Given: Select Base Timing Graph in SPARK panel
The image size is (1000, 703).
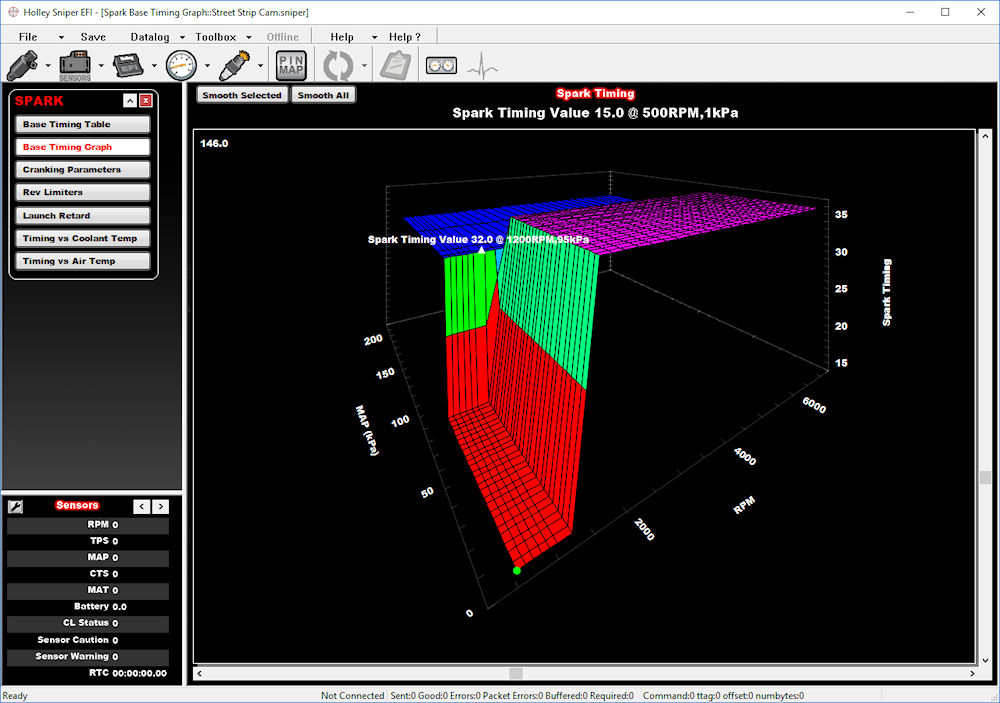Looking at the screenshot, I should point(83,147).
